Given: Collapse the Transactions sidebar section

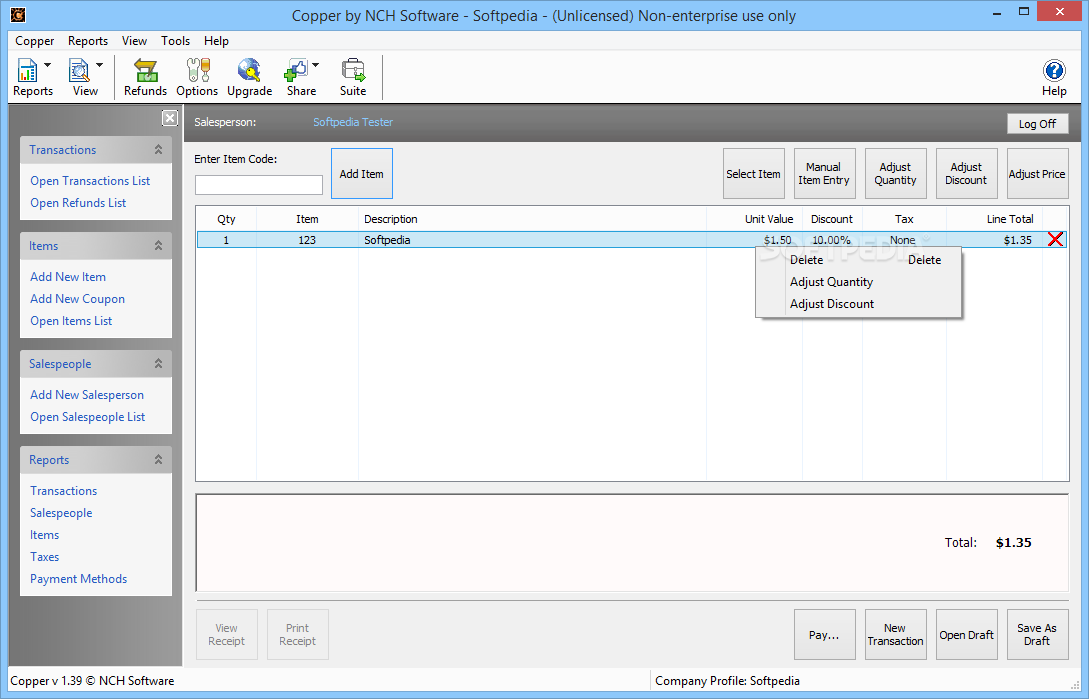Looking at the screenshot, I should coord(158,149).
